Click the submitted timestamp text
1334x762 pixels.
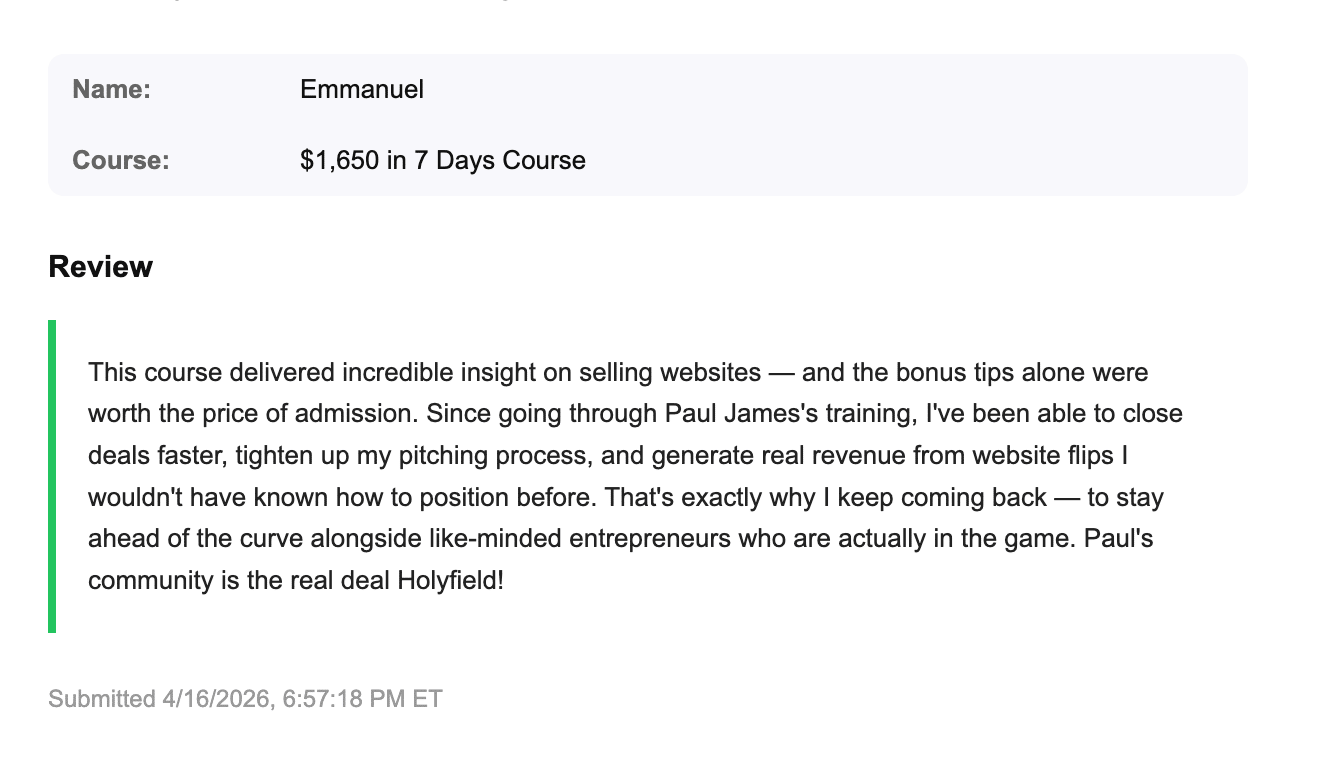pyautogui.click(x=245, y=699)
